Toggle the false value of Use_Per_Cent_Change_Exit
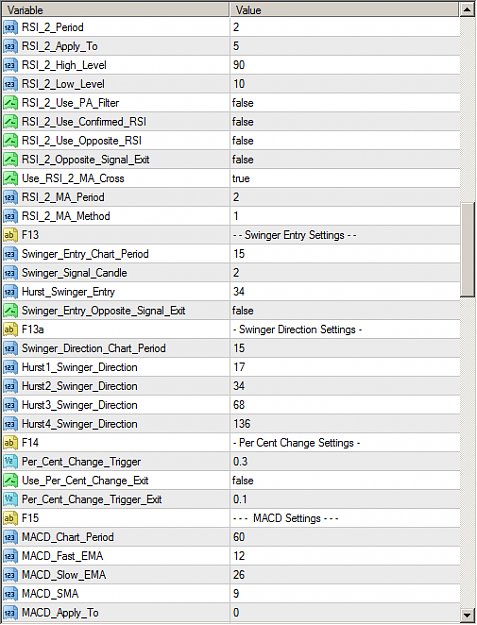The height and width of the screenshot is (625, 477). 243,481
